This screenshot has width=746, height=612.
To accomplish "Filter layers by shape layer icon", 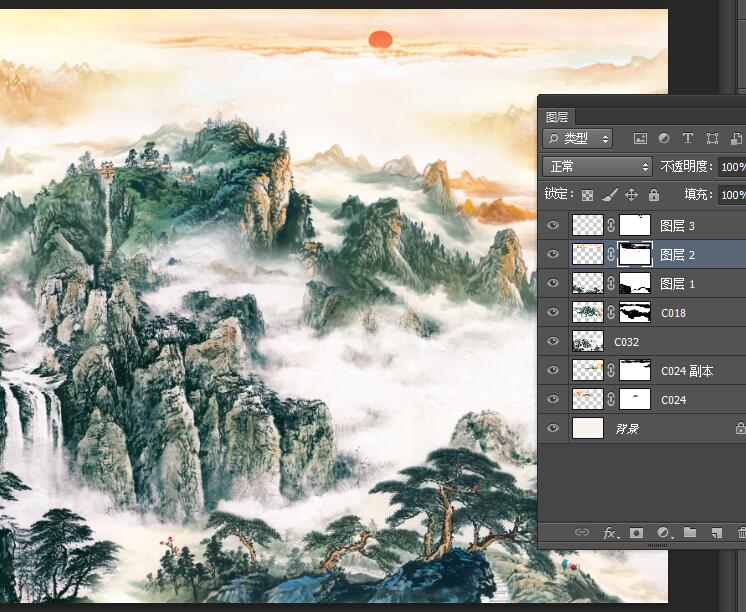I will [x=712, y=138].
